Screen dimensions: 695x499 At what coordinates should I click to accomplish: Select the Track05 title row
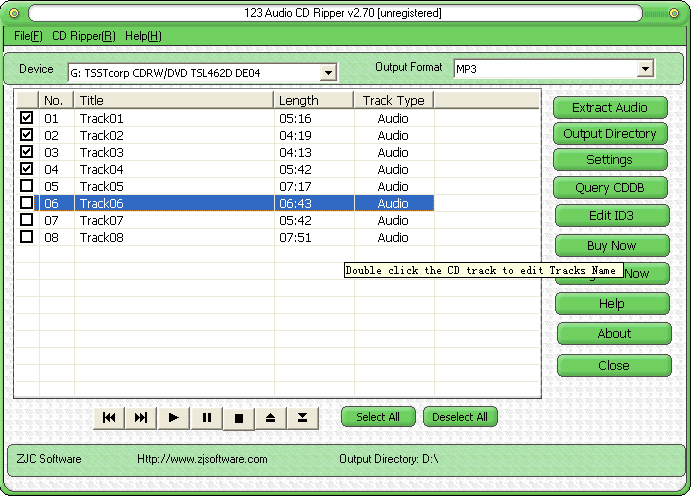coord(102,187)
